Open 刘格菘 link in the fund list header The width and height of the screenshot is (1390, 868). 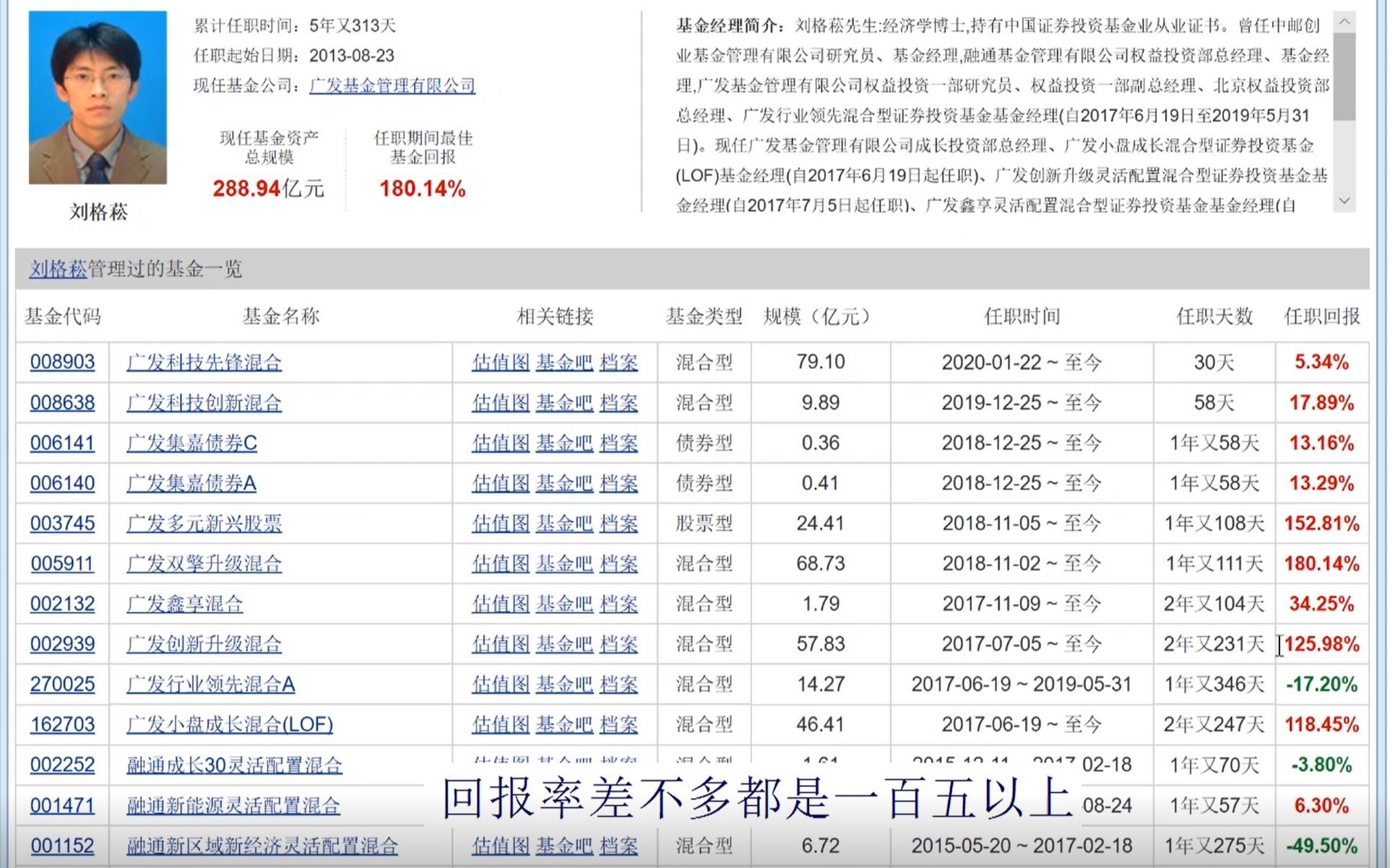point(58,269)
